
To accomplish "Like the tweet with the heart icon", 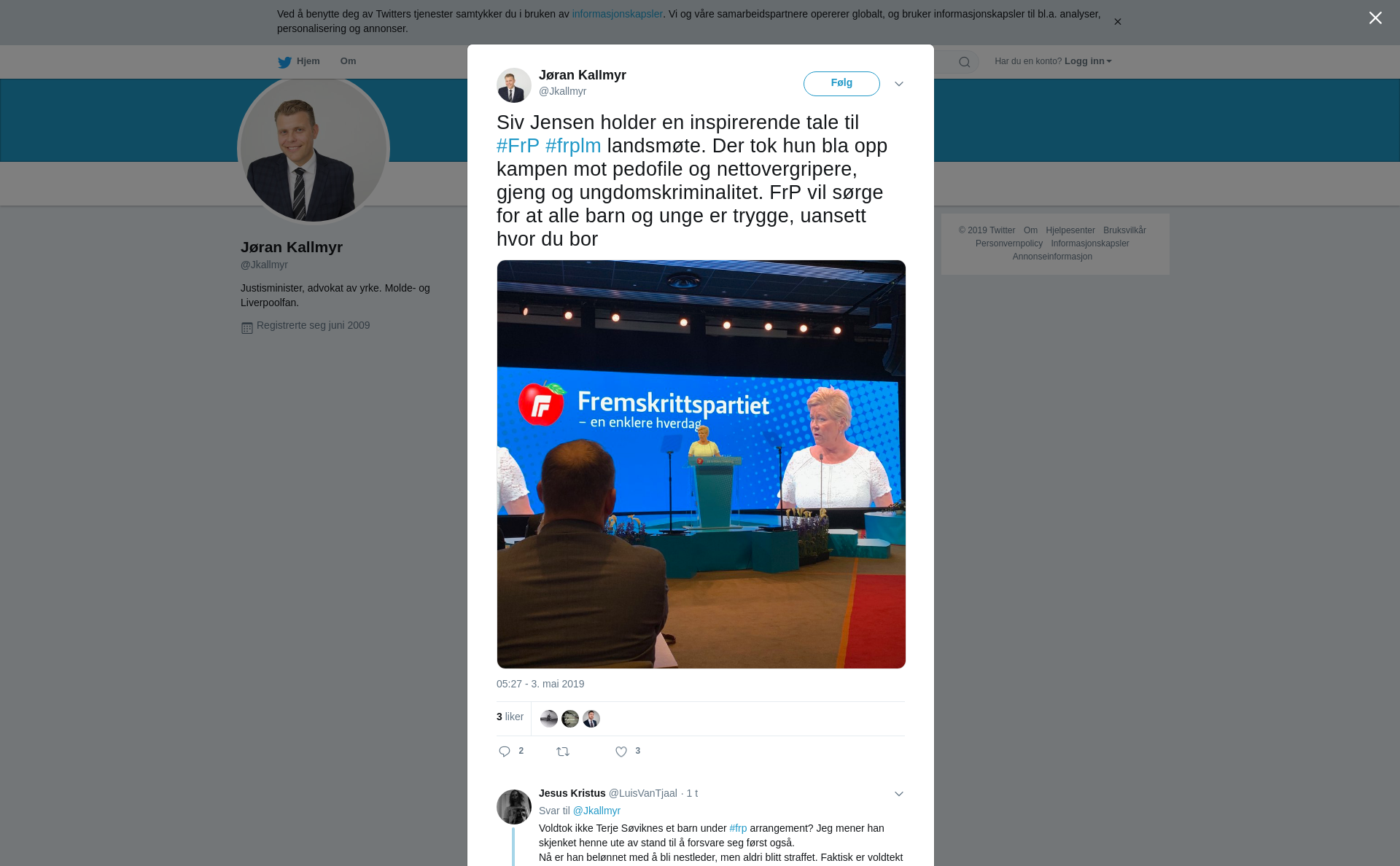I will click(x=621, y=752).
